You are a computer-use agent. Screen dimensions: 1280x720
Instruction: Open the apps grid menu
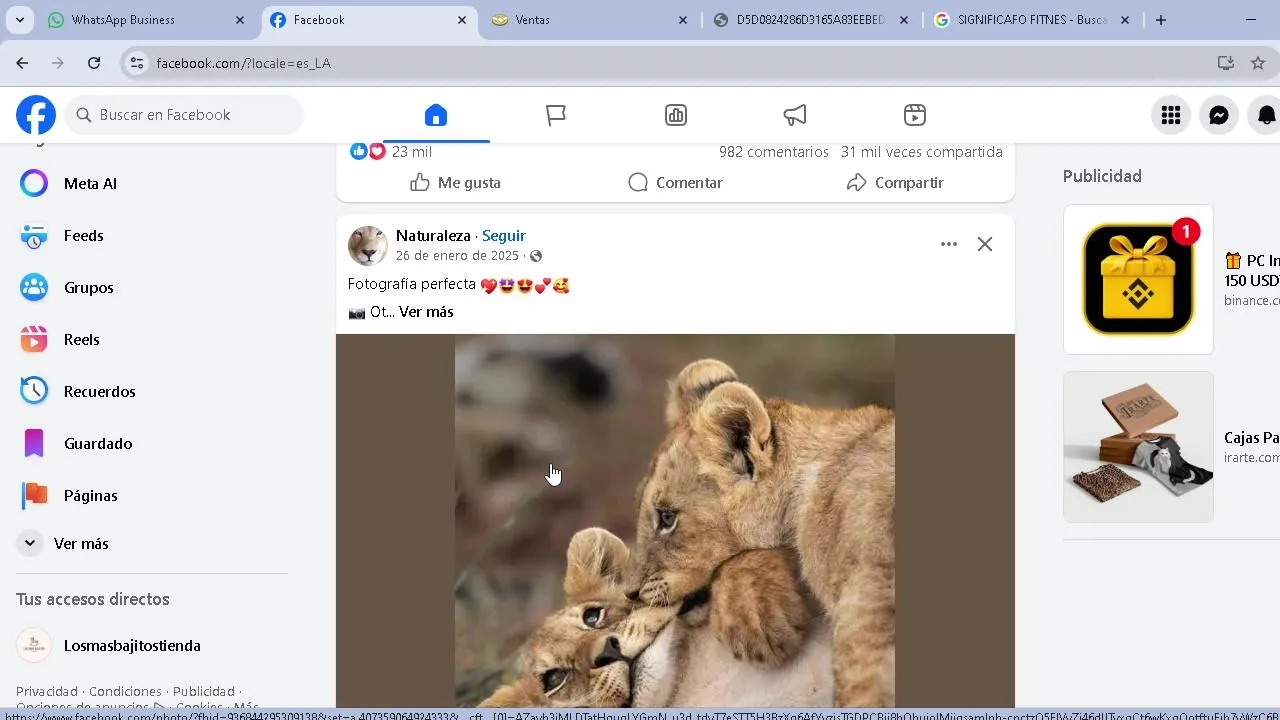(1171, 115)
